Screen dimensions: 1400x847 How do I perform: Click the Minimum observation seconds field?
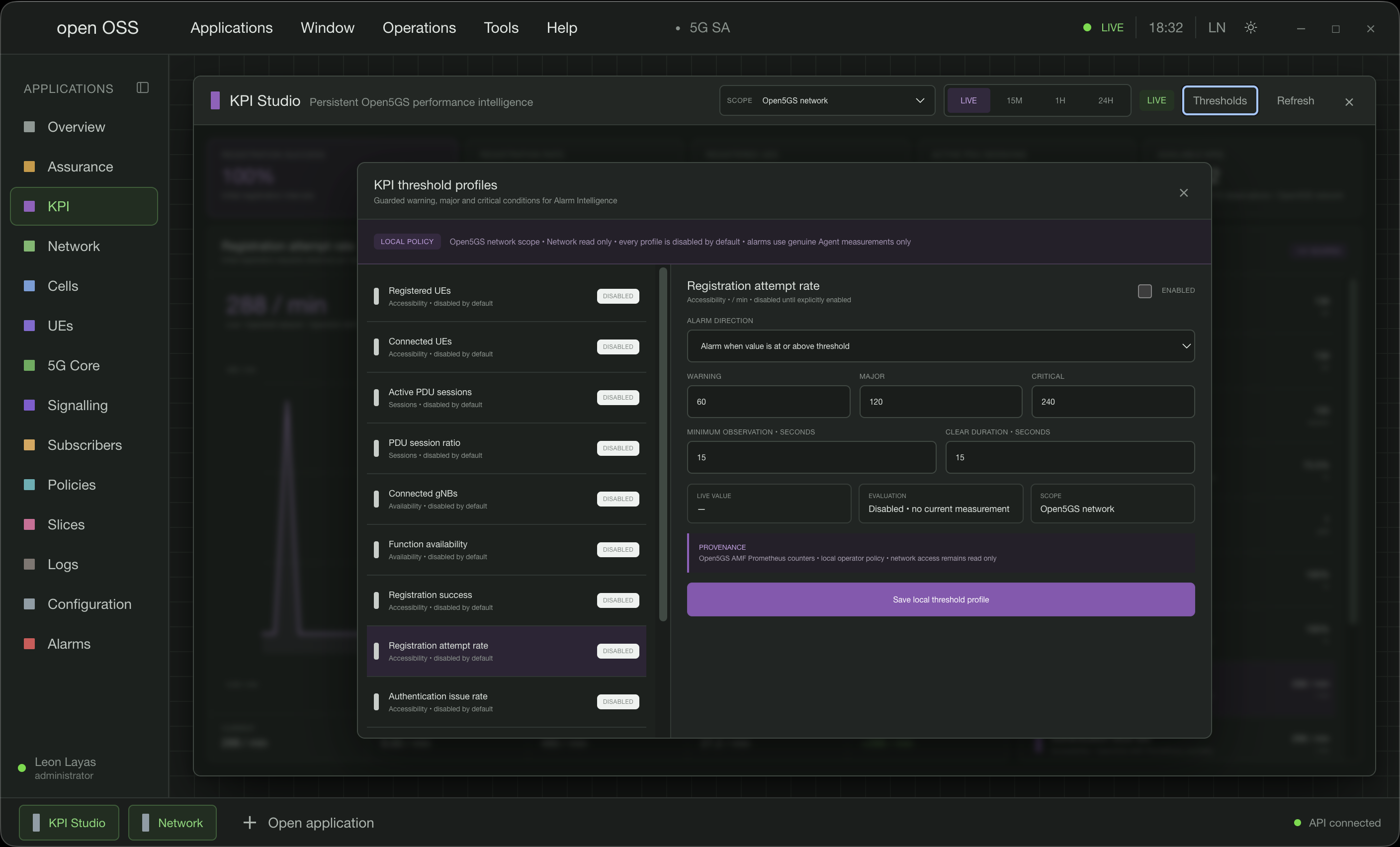tap(811, 457)
